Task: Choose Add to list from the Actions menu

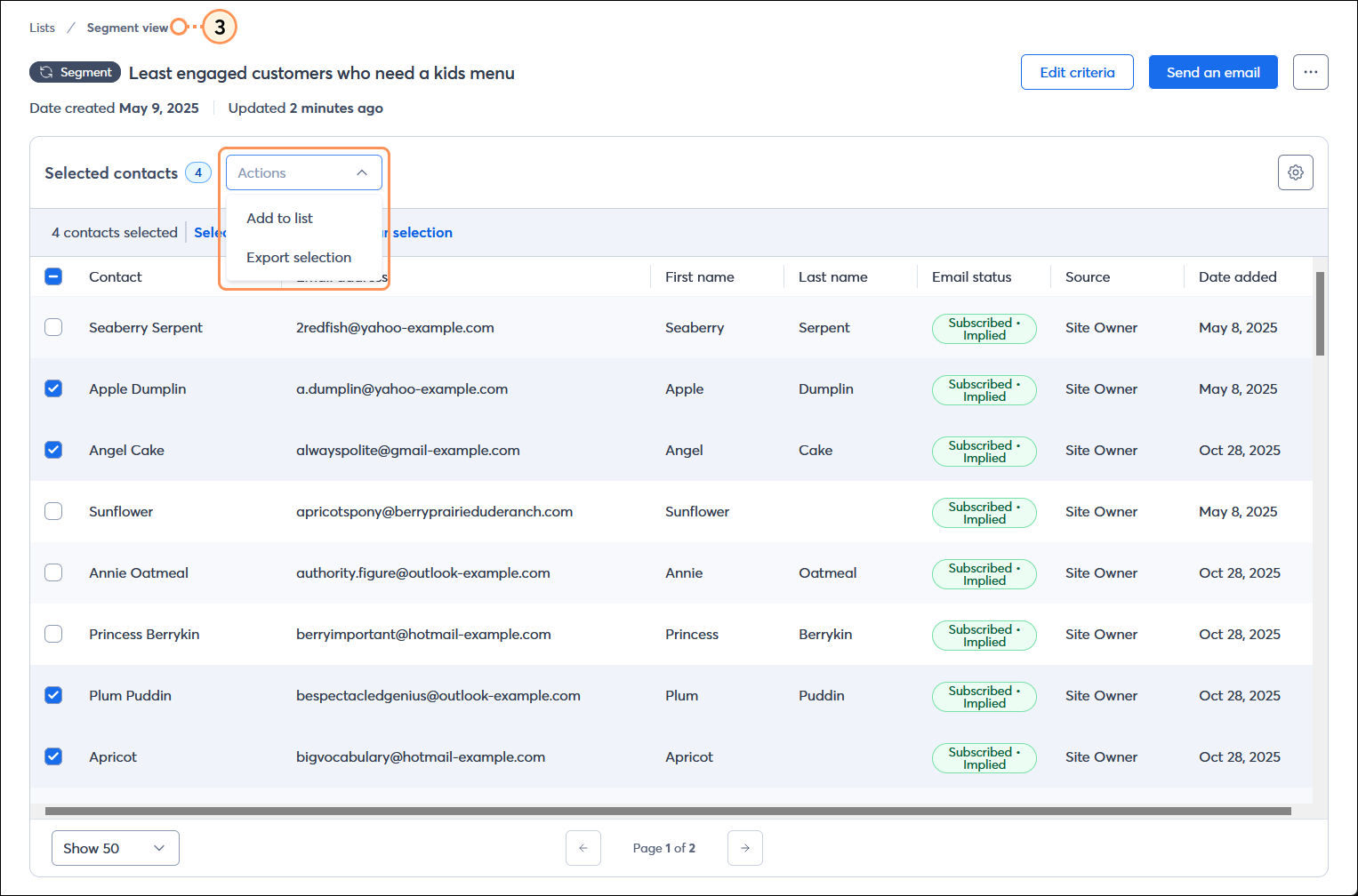Action: tap(279, 218)
